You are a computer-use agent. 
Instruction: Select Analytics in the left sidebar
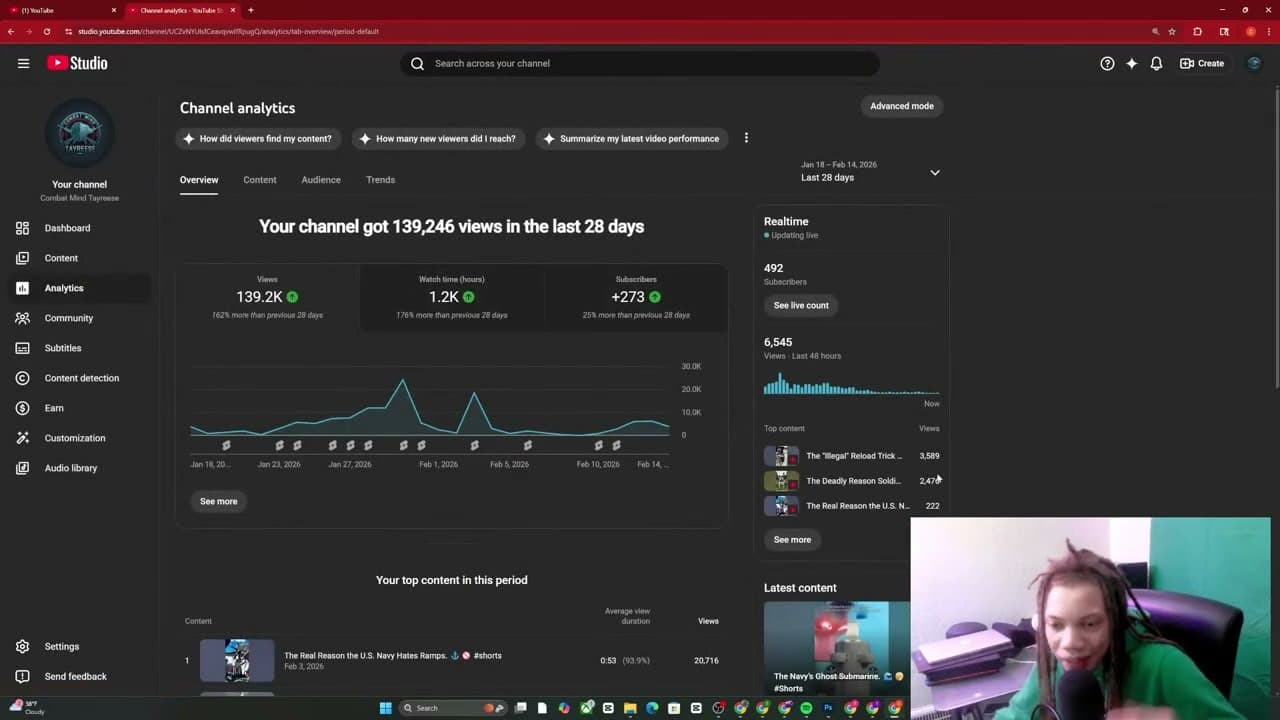coord(80,288)
